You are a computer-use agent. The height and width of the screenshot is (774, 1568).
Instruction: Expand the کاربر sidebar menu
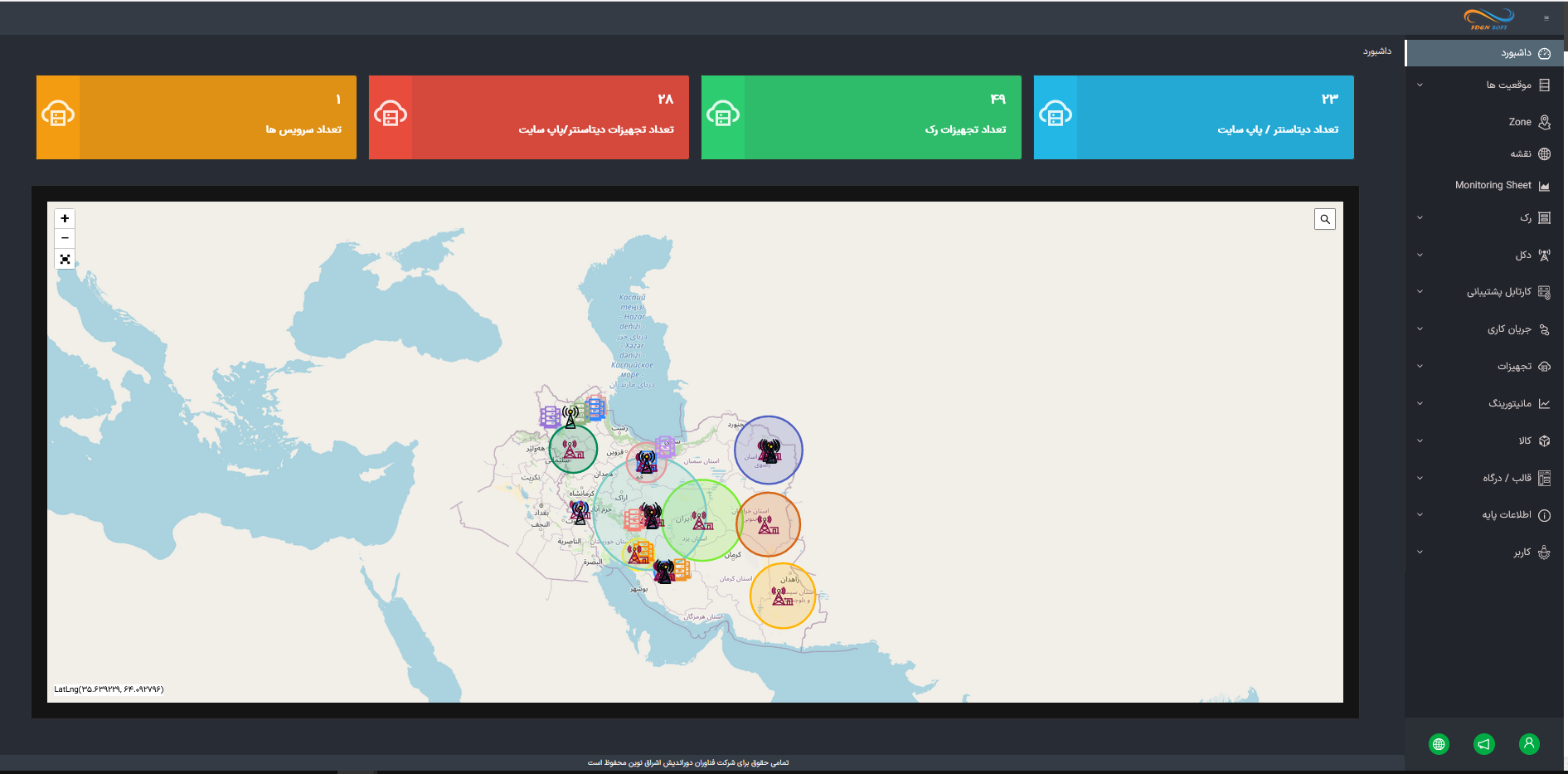1484,553
